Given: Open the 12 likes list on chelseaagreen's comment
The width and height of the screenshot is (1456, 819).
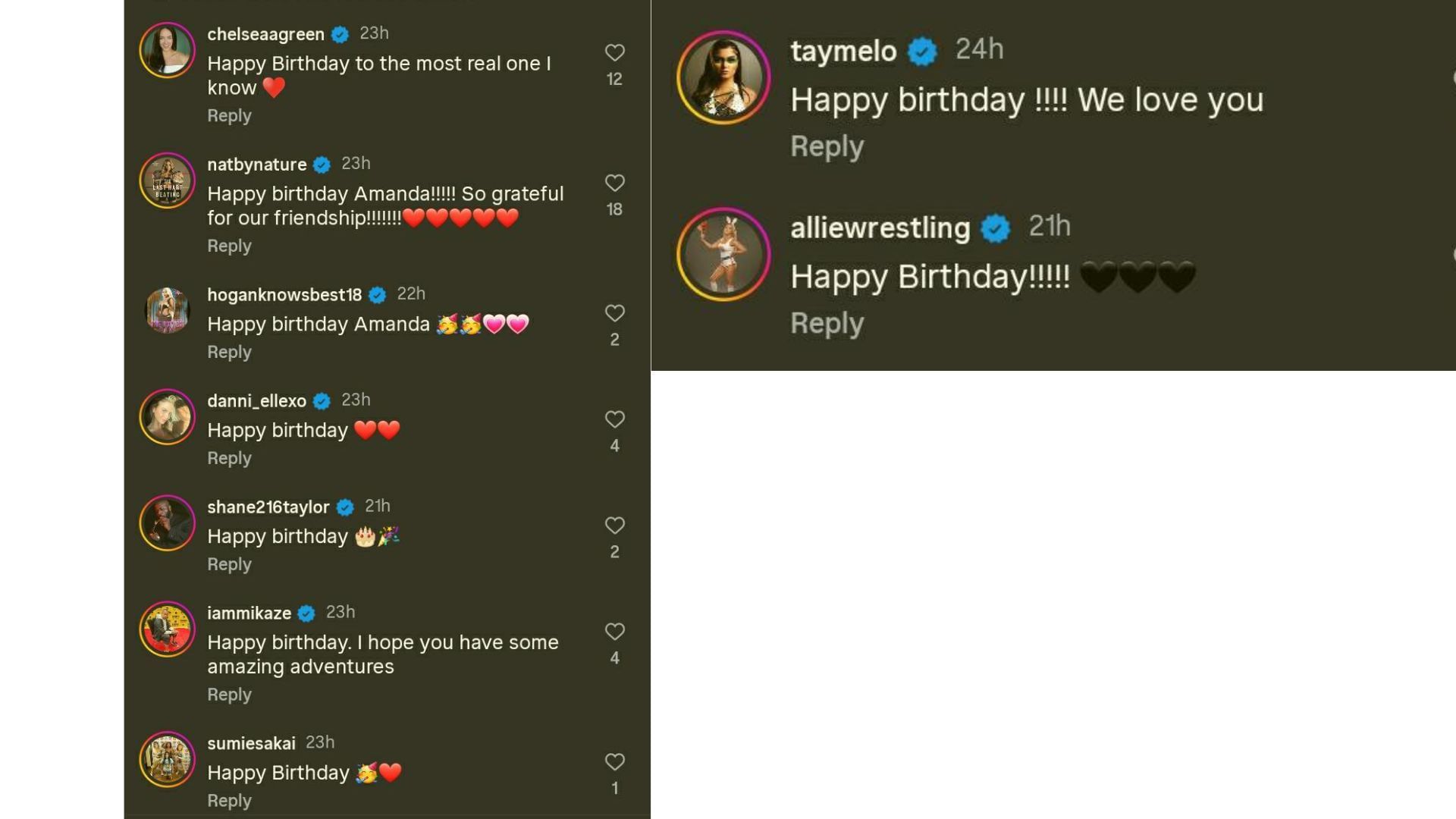Looking at the screenshot, I should tap(613, 77).
